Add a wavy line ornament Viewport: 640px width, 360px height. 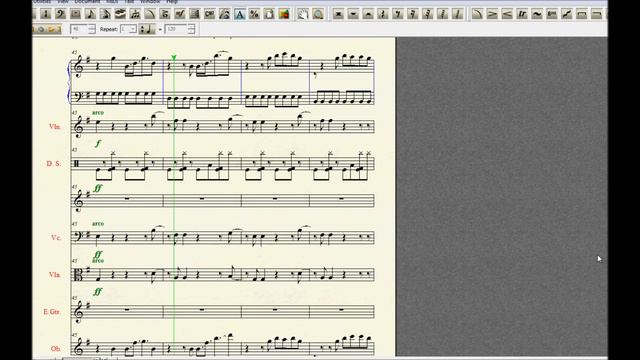[537, 14]
